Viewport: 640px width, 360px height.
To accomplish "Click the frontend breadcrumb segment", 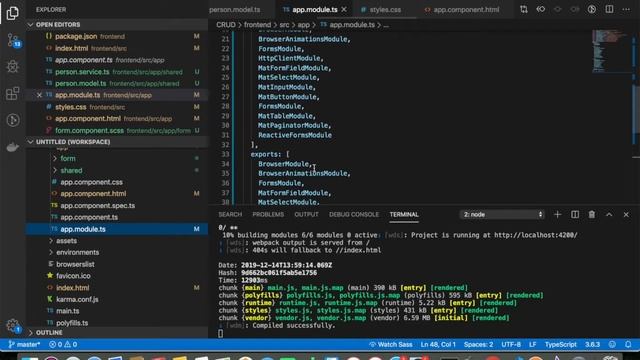I will tap(257, 25).
